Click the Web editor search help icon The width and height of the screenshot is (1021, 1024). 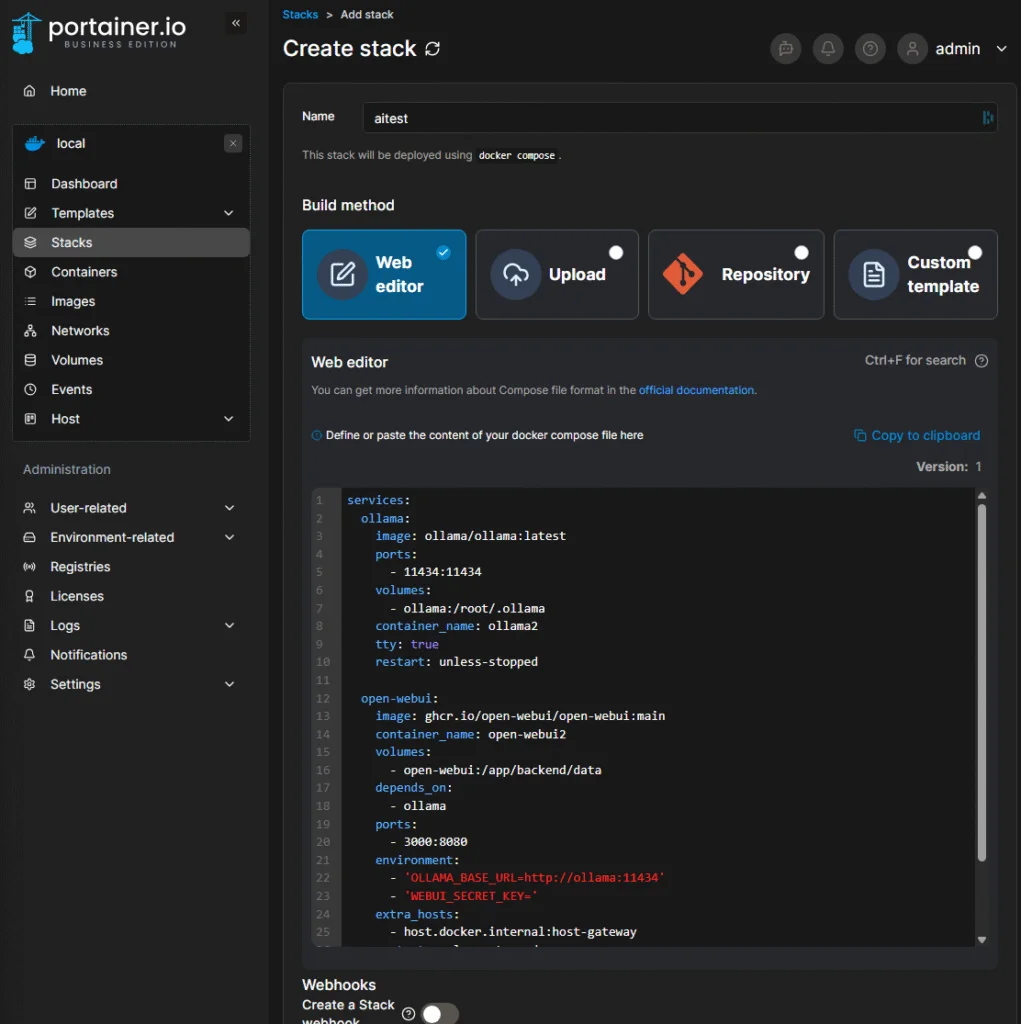pos(981,360)
